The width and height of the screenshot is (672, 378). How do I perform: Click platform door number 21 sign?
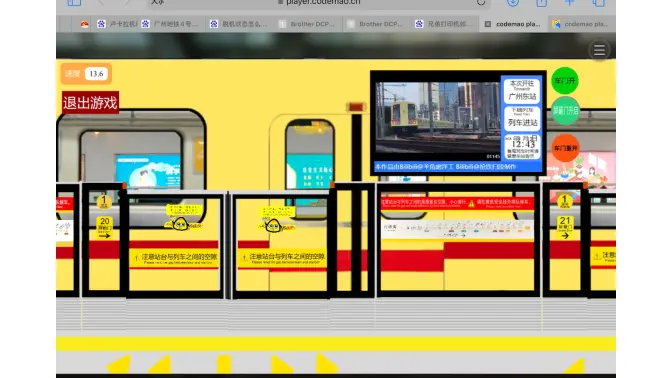click(564, 228)
